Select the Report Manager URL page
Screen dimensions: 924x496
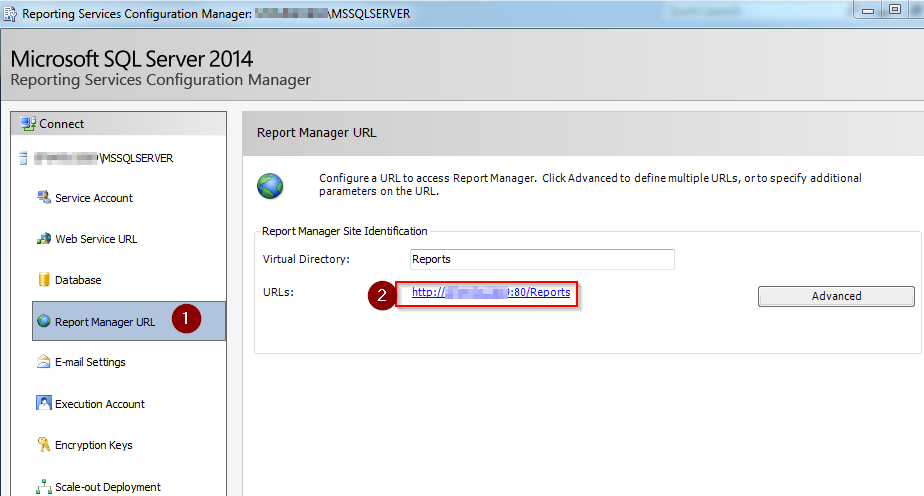129,321
